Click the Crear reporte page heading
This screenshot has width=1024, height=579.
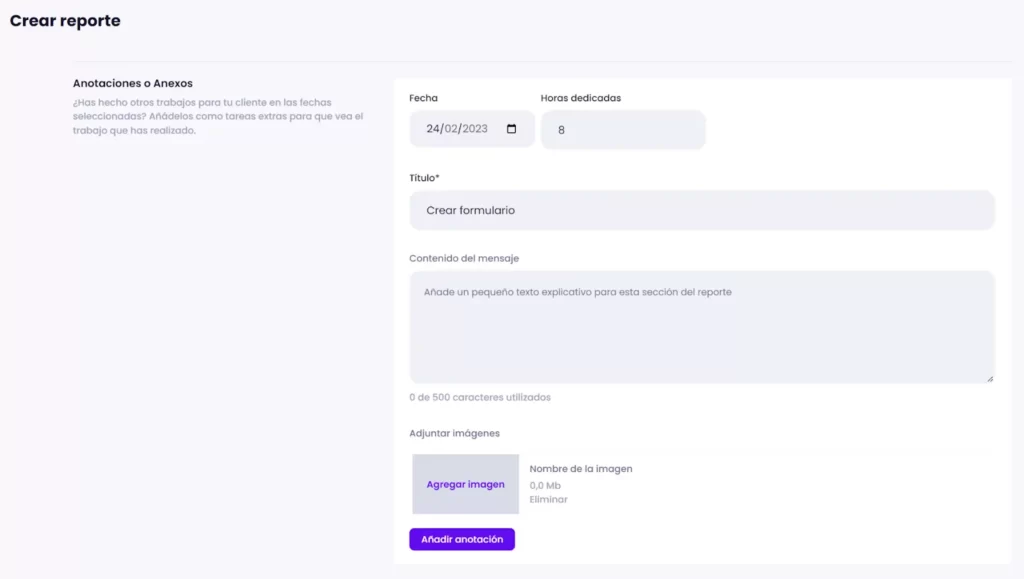pos(64,20)
